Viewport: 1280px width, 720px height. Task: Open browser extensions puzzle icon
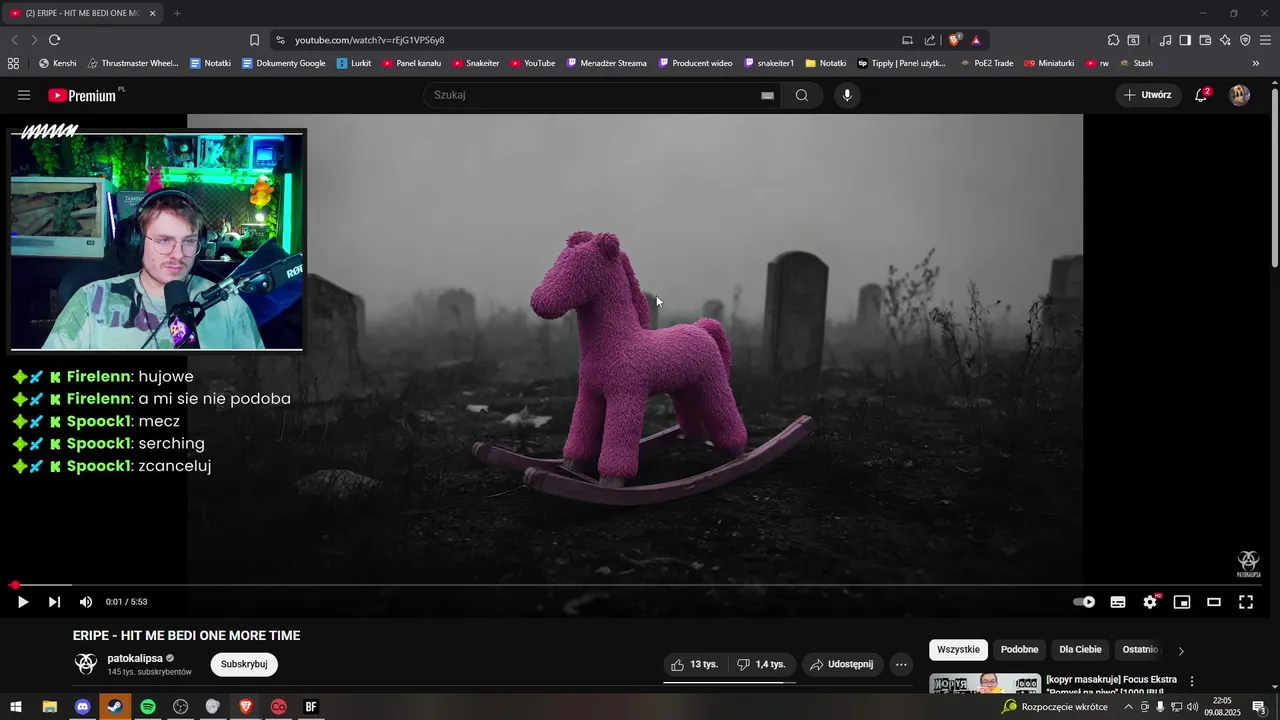point(1113,40)
